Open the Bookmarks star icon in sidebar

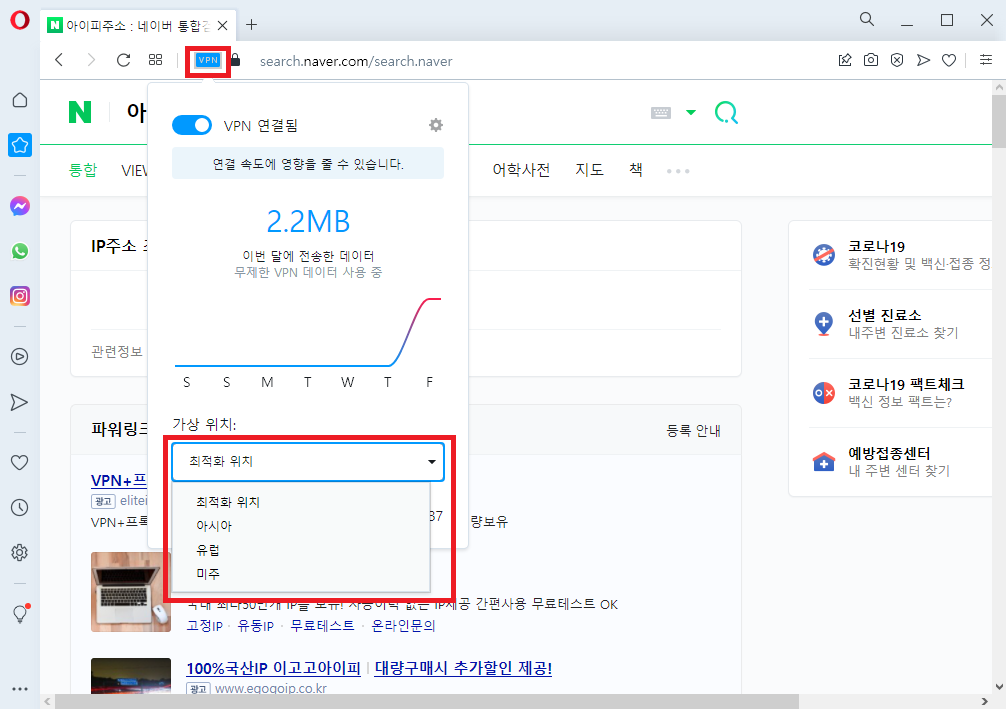(x=20, y=145)
